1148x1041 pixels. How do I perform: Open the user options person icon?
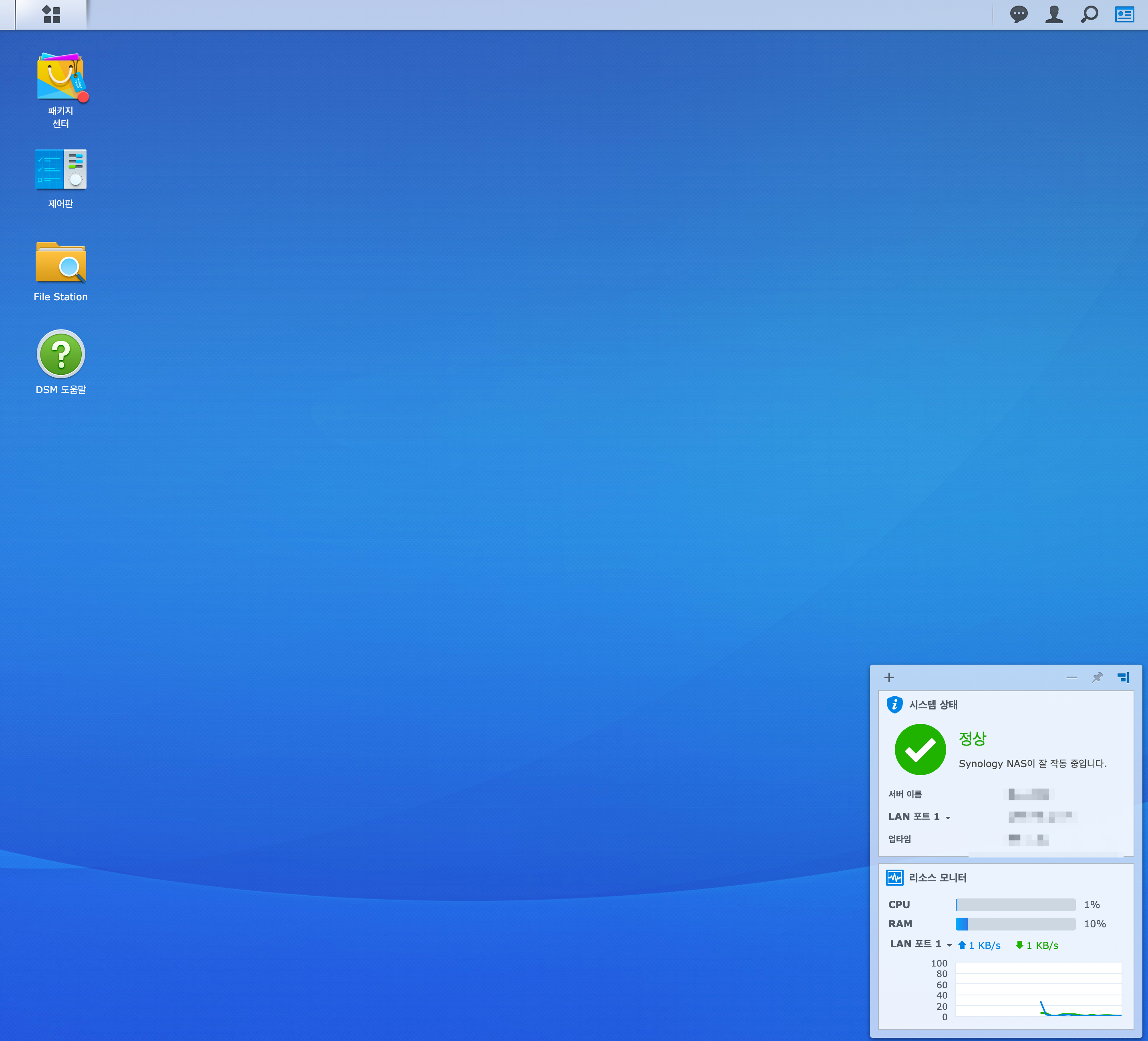(1054, 14)
